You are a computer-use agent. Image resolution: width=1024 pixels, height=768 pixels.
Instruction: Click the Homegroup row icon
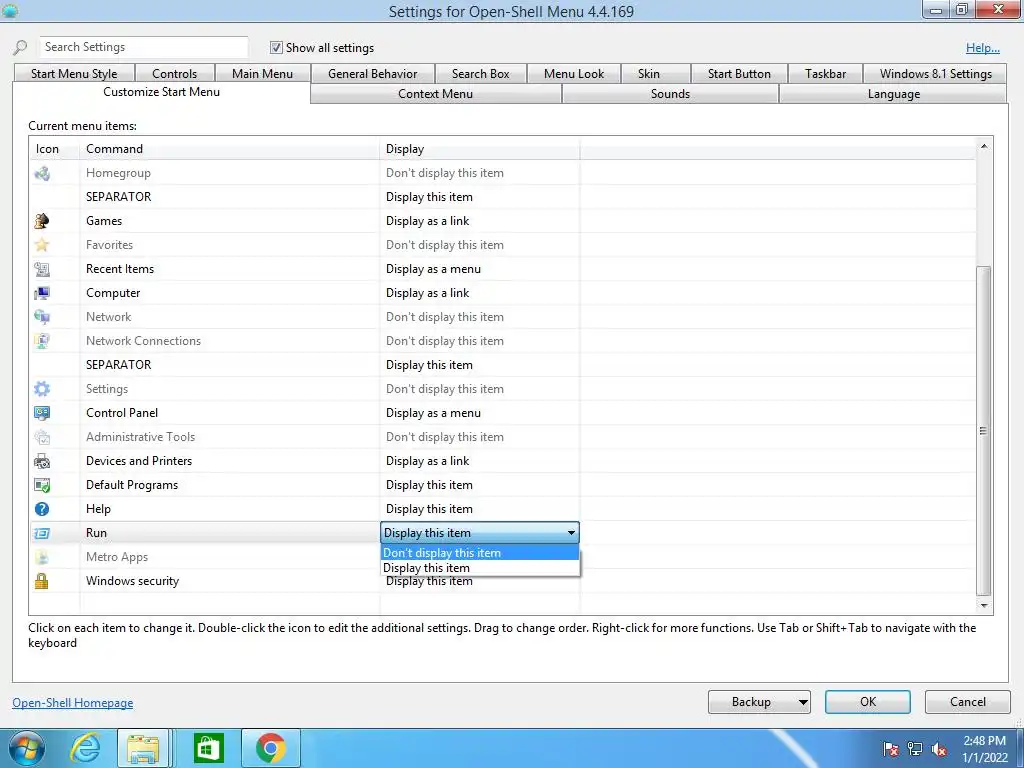coord(42,173)
